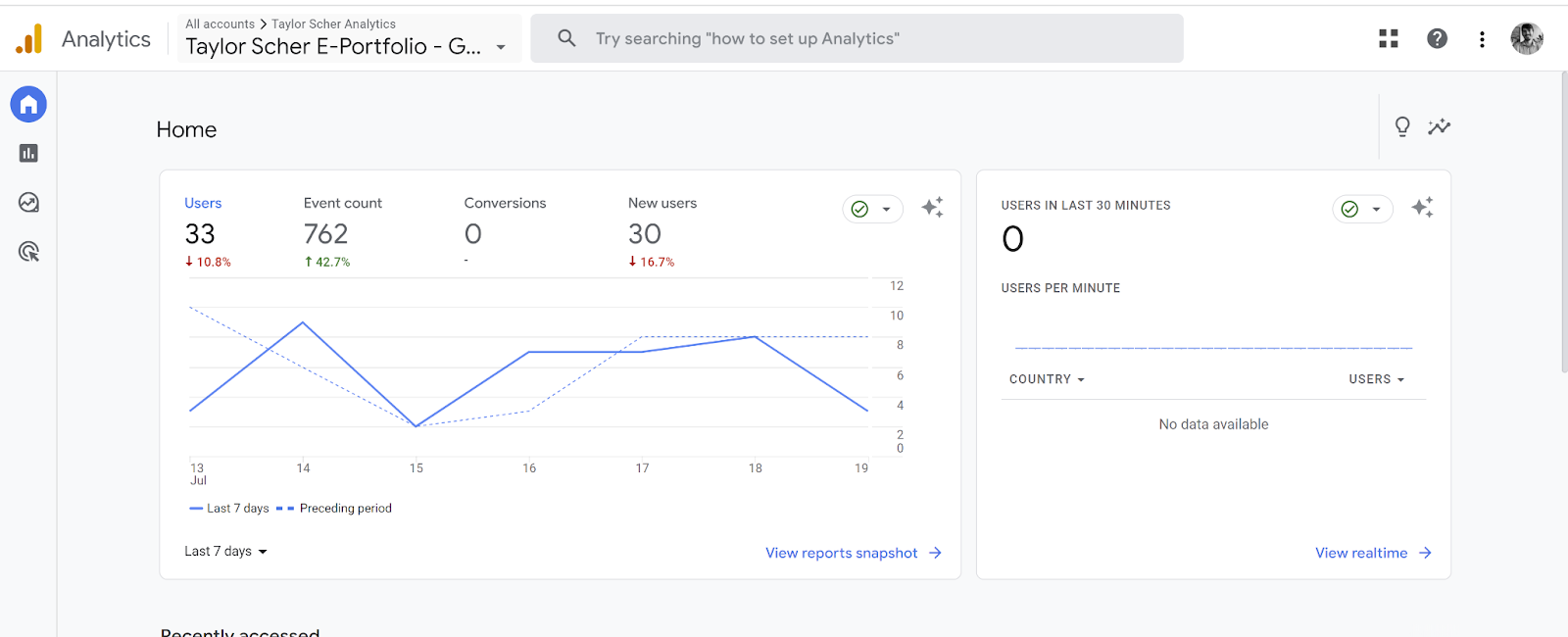1568x637 pixels.
Task: Open the Insights lightbulb icon
Action: 1402,126
